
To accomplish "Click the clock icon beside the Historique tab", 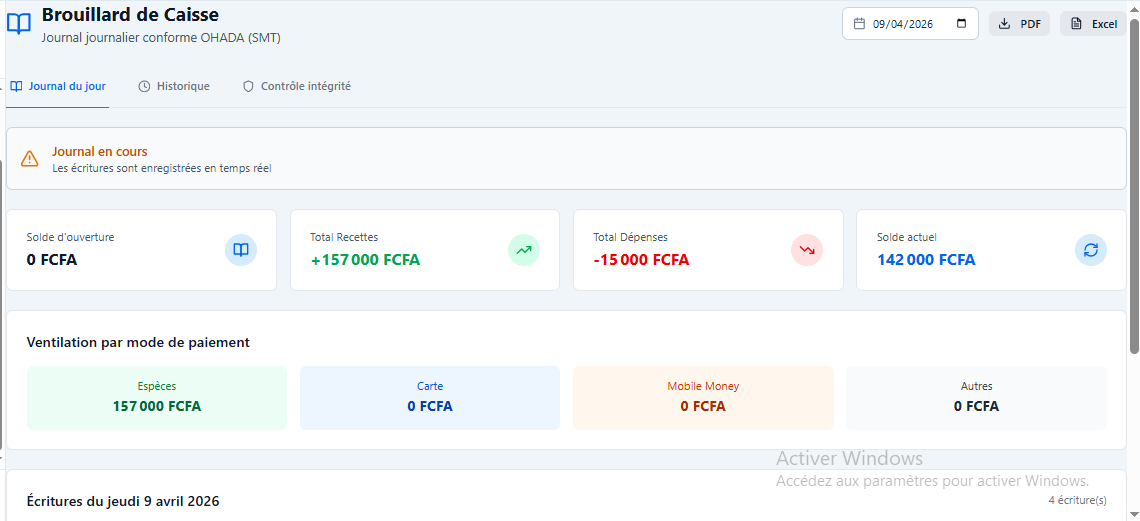I will coord(145,86).
